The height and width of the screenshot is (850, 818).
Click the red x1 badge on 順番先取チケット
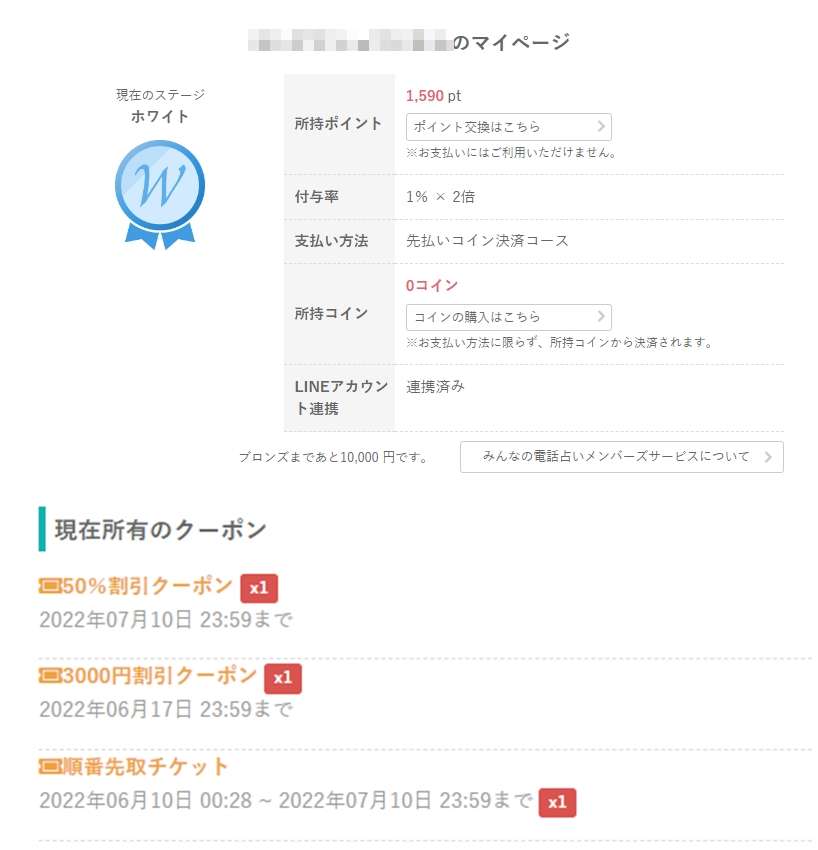point(558,802)
